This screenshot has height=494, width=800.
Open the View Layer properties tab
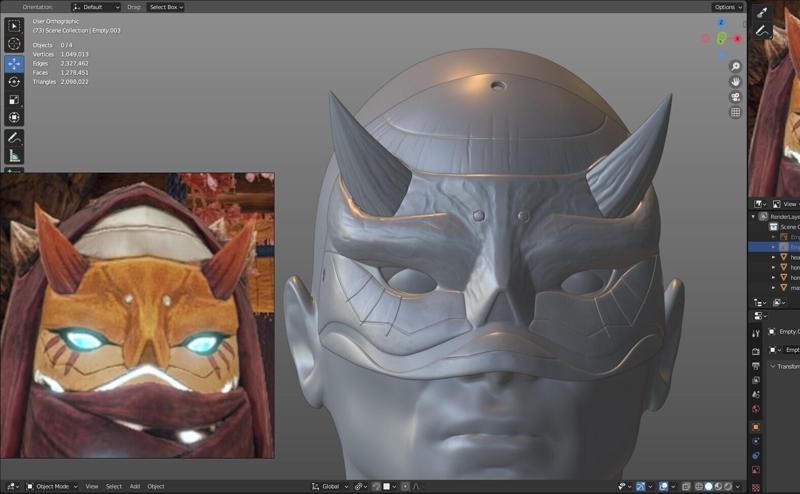point(756,380)
